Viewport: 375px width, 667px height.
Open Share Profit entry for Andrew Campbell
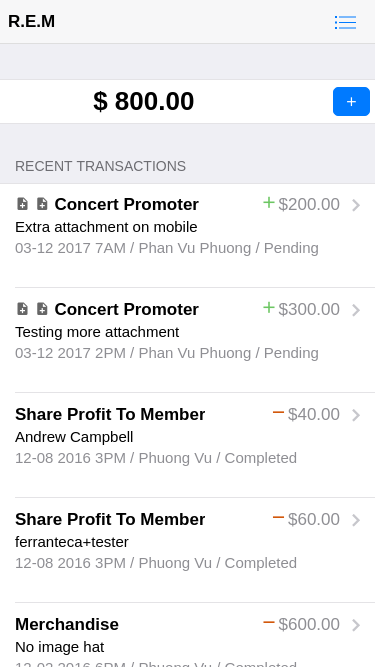[188, 446]
